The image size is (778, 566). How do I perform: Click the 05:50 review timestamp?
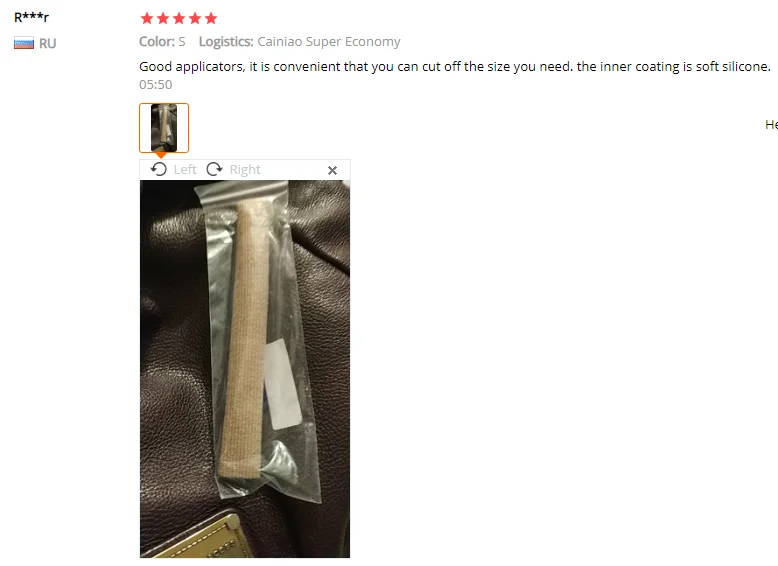pyautogui.click(x=155, y=85)
